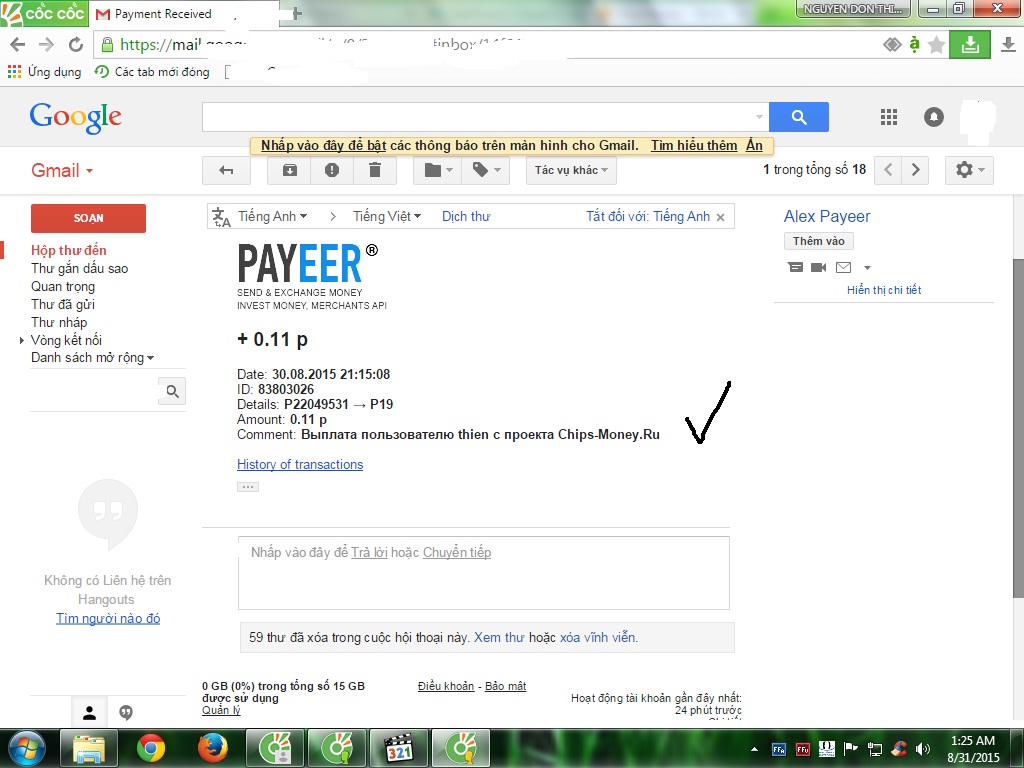The width and height of the screenshot is (1024, 768).
Task: Click Trả lời reply link
Action: coord(369,552)
